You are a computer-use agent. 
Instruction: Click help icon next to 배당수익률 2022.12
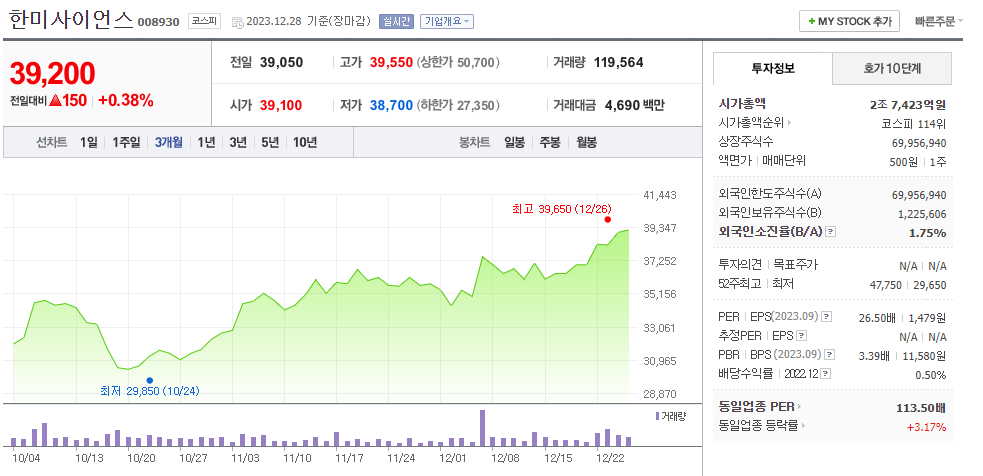pos(826,374)
